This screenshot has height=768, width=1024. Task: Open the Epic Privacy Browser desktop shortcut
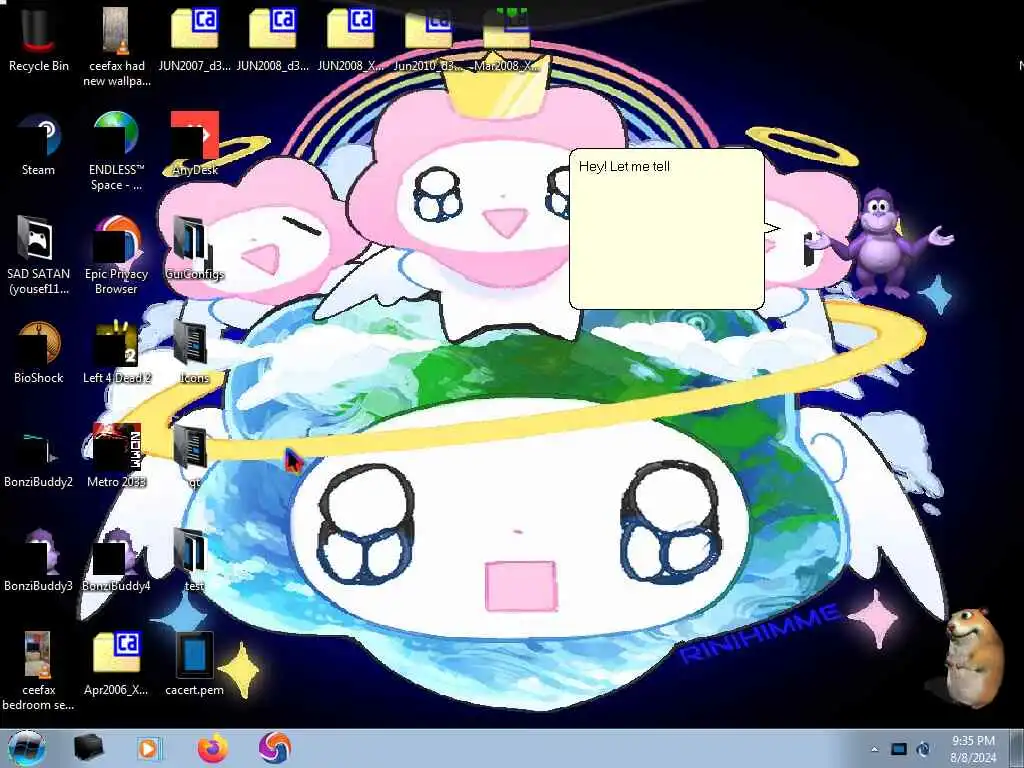[116, 255]
